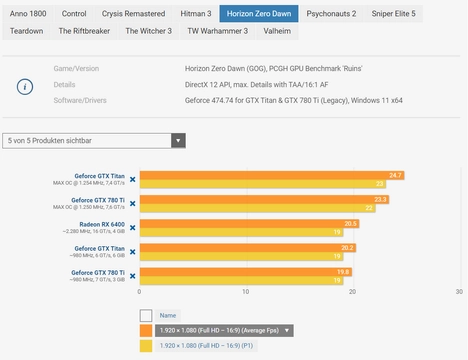The image size is (468, 360).
Task: Click the Geforce GTX 780 Ti 3 GiB label
Action: (x=98, y=272)
